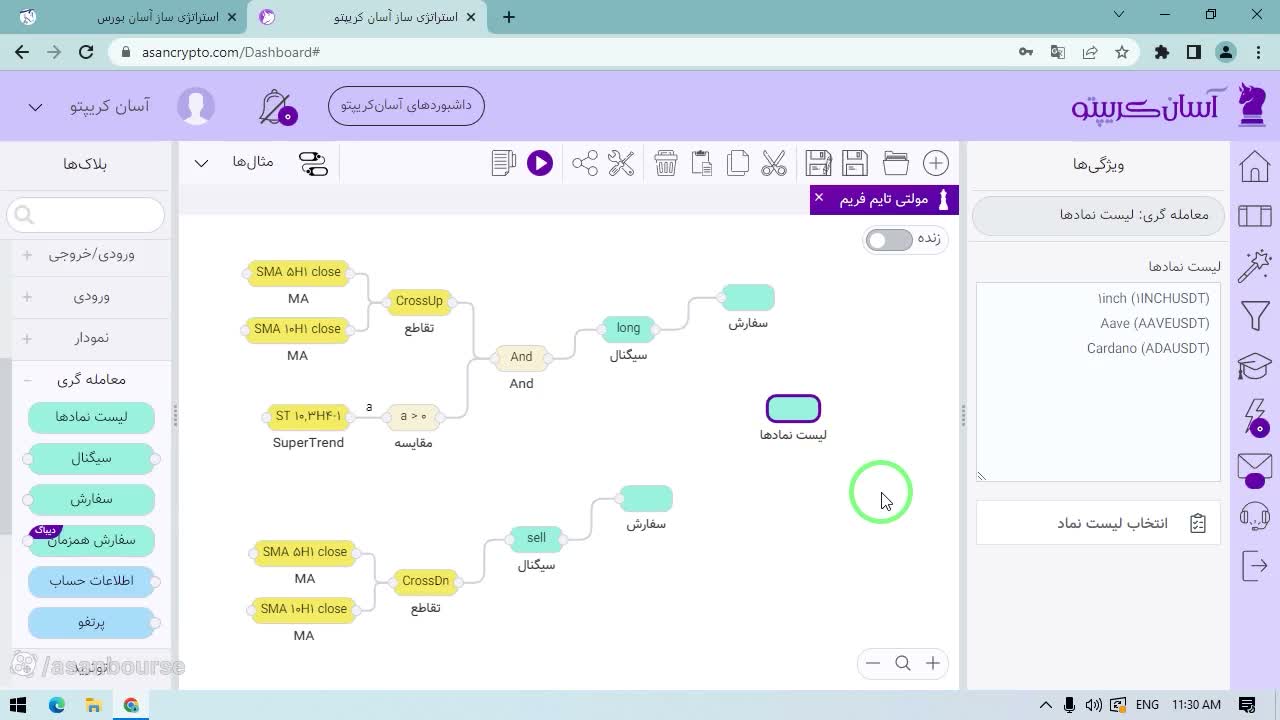1280x720 pixels.
Task: Open the folder icon in toolbar
Action: coord(896,163)
